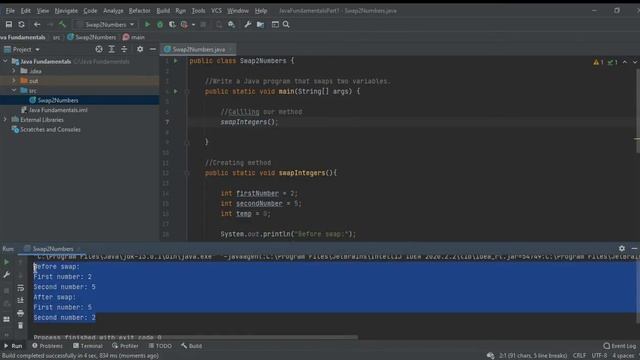This screenshot has height=360, width=640.
Task: Hide the Run panel with minus icon
Action: tap(634, 248)
